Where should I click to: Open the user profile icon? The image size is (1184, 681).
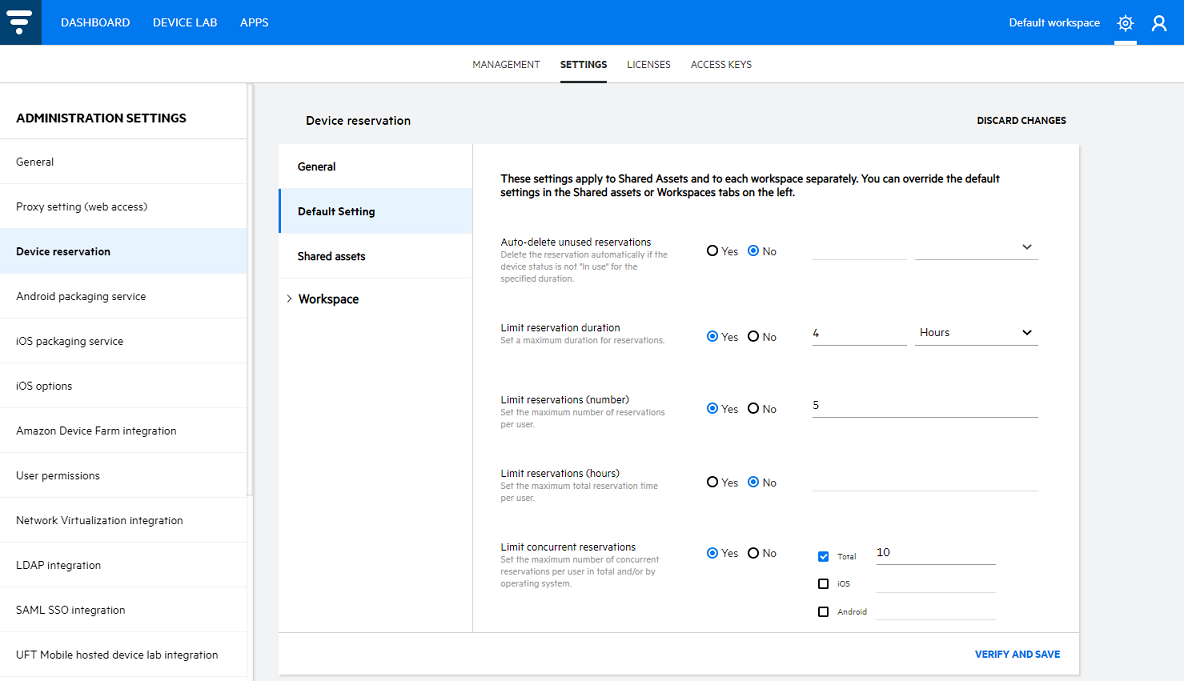click(1159, 23)
